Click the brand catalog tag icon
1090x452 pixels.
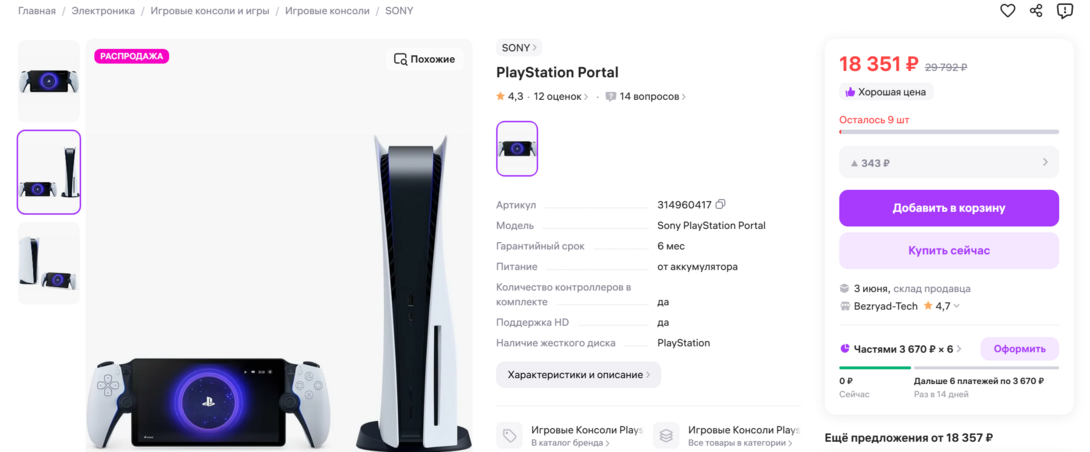[x=510, y=435]
